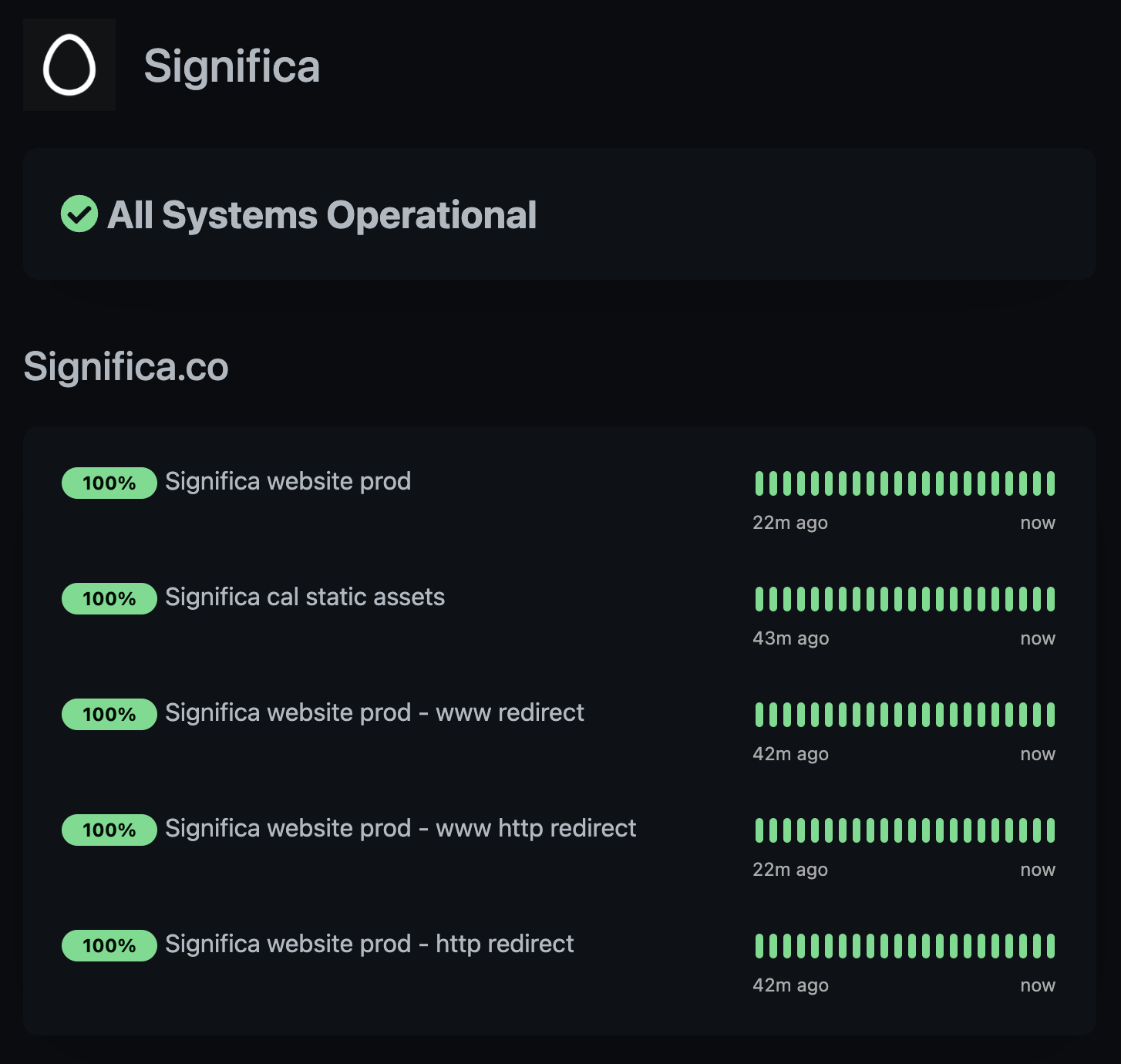Open the Significa.co section heading
Image resolution: width=1121 pixels, height=1064 pixels.
tap(126, 366)
